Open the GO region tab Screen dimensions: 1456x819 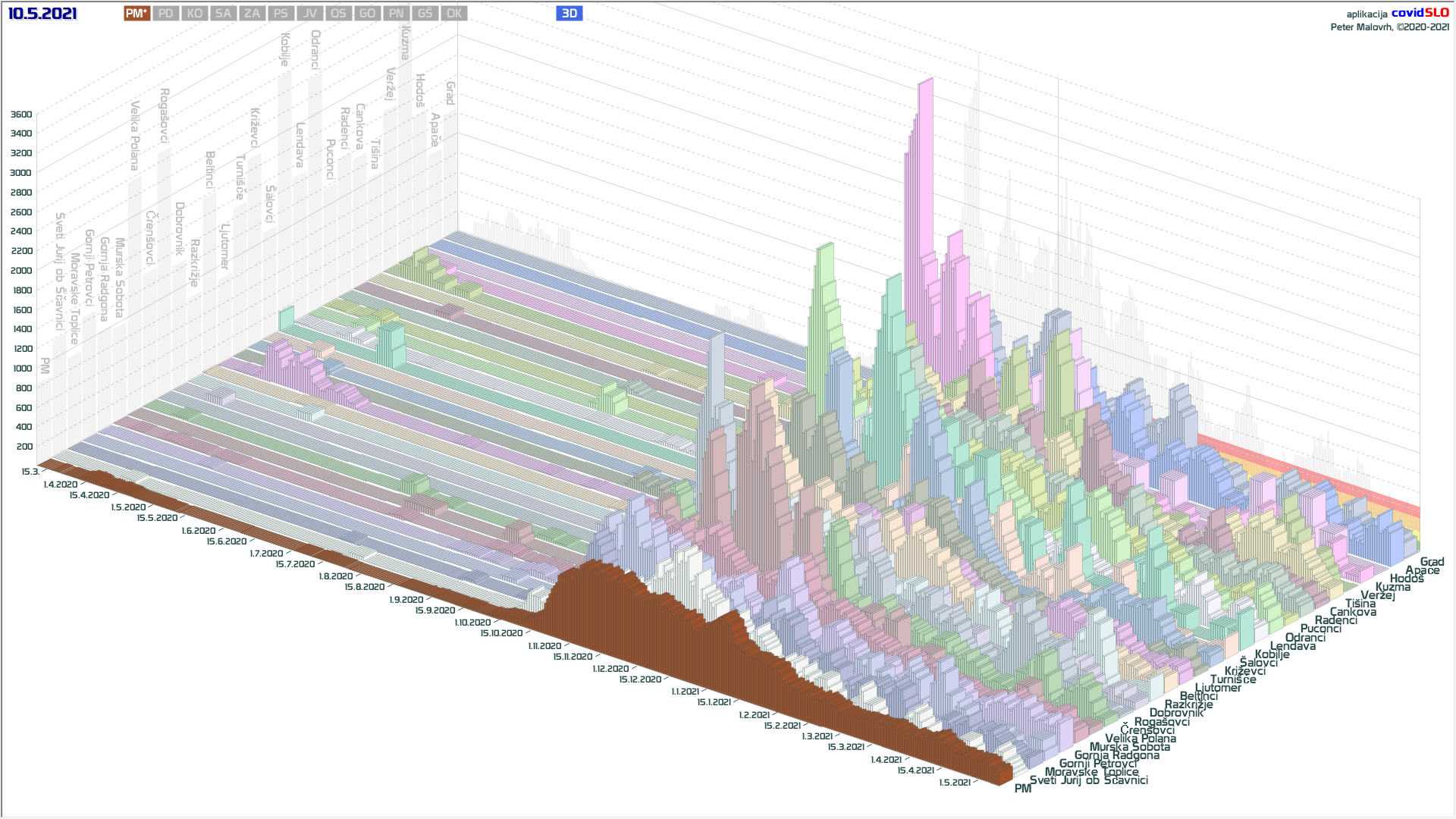[367, 14]
